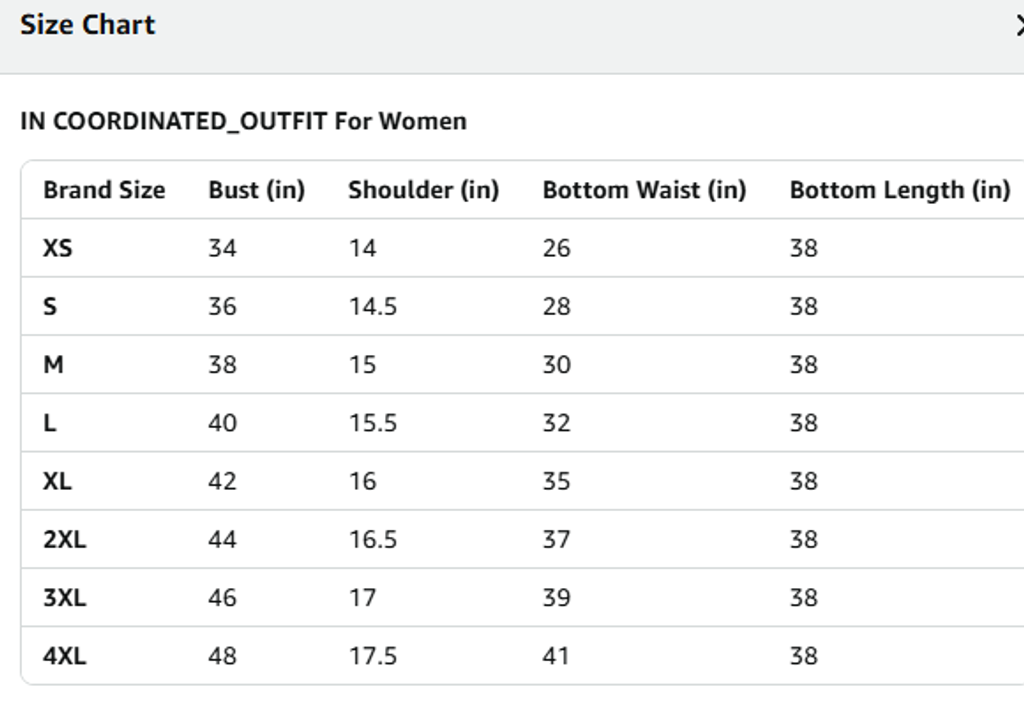Image resolution: width=1024 pixels, height=710 pixels.
Task: Select the 4XL brand size cell
Action: coord(64,656)
